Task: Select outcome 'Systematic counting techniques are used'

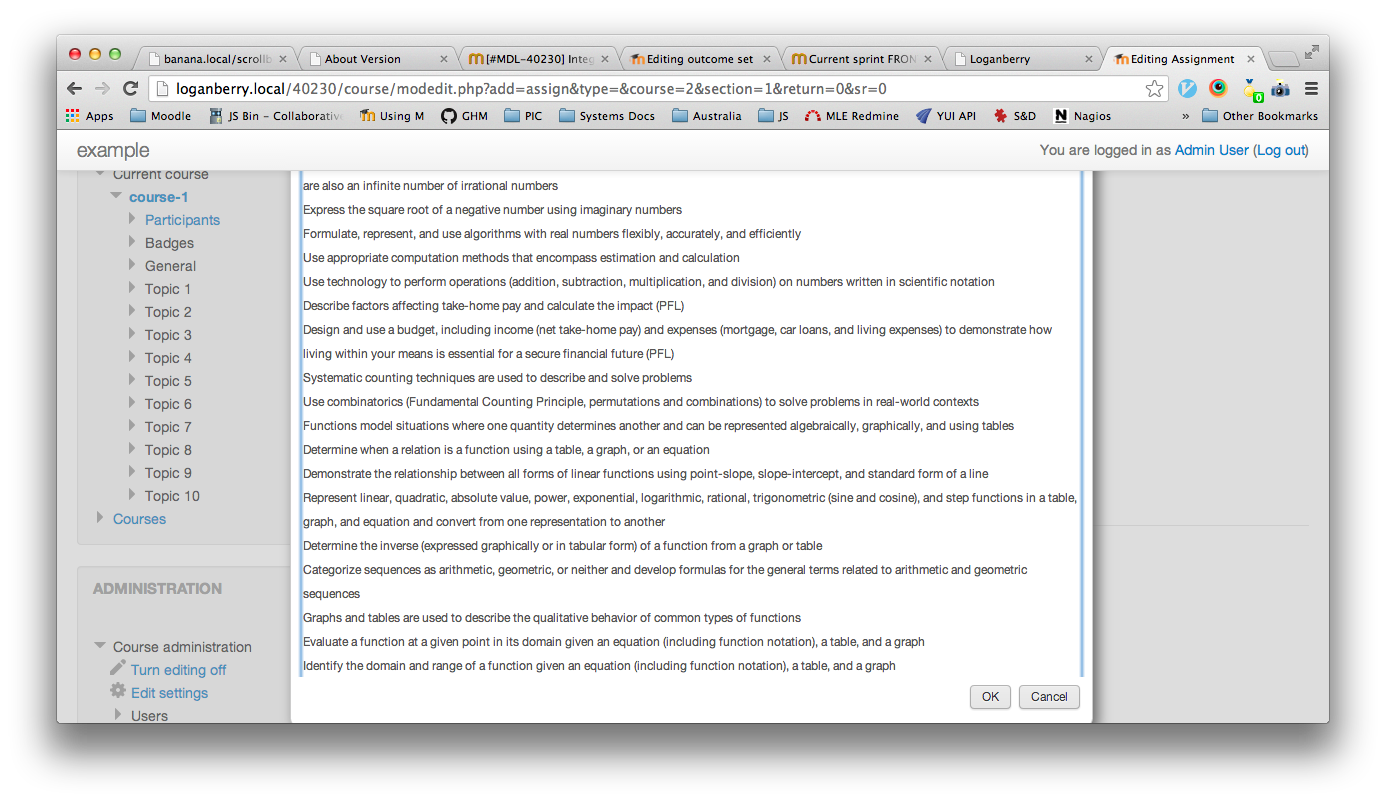Action: tap(497, 378)
